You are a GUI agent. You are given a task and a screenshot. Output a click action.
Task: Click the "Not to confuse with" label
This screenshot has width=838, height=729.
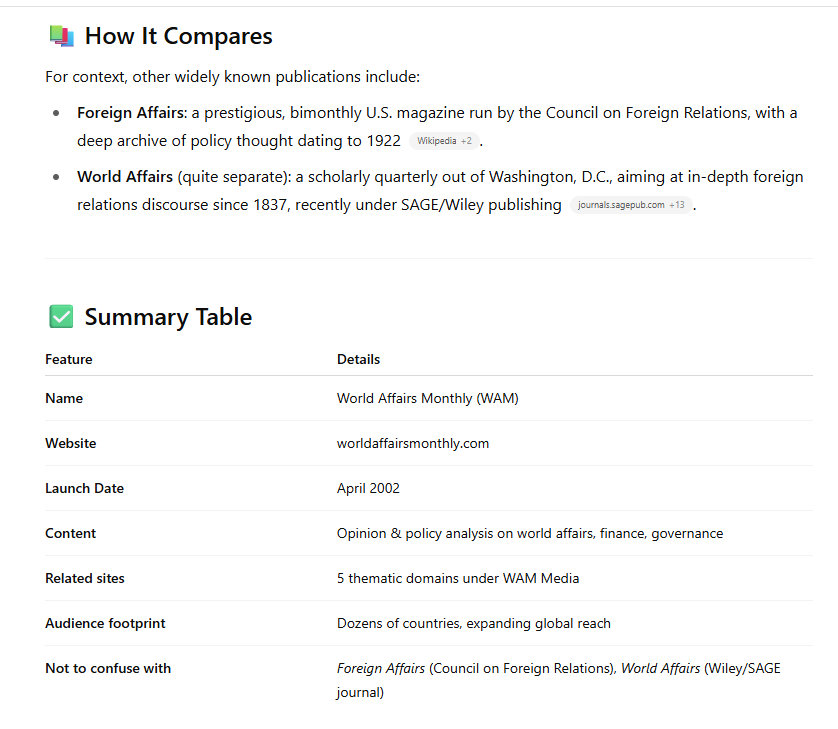coord(108,668)
